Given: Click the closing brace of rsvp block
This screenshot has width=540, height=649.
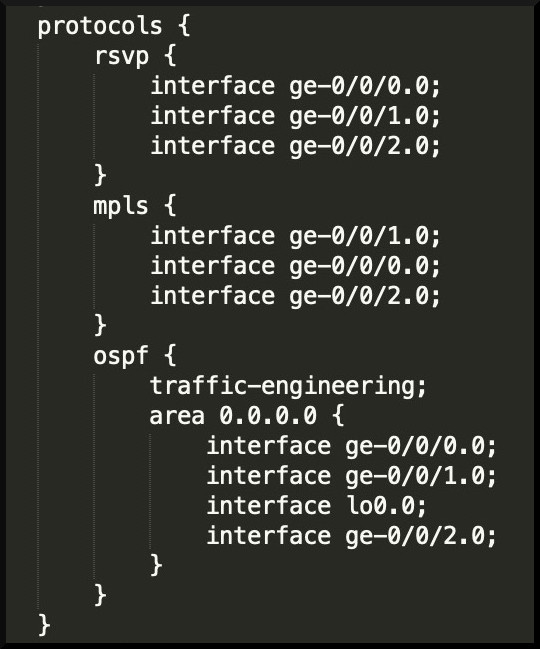Looking at the screenshot, I should coord(101,175).
